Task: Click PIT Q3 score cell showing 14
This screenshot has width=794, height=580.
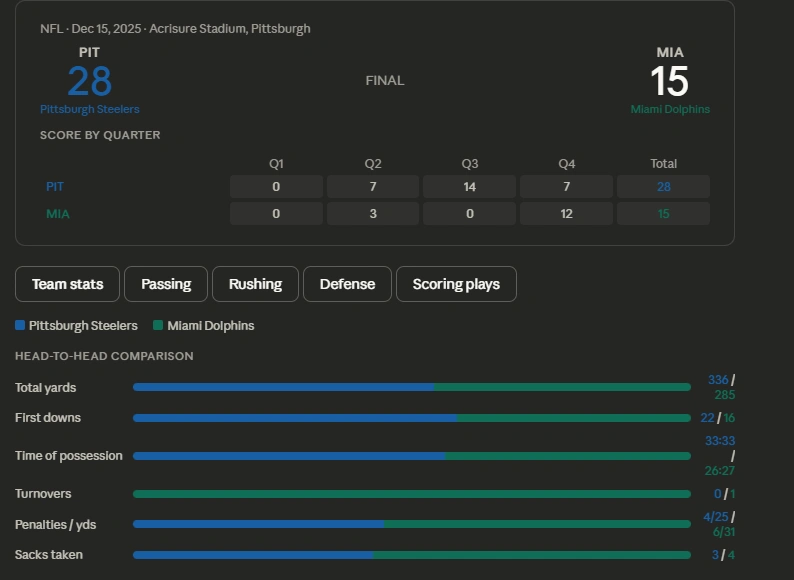Action: 469,186
